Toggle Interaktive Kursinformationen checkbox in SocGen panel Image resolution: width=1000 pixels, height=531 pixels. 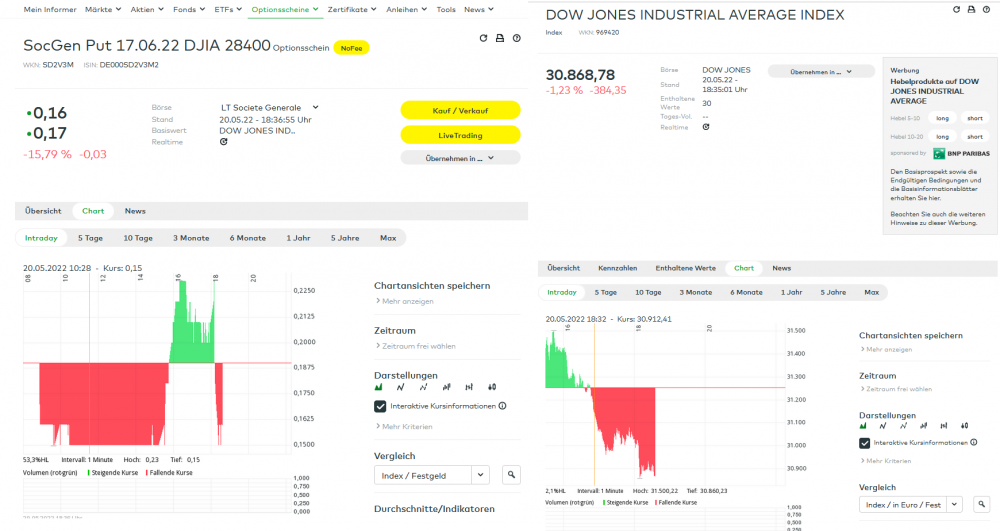[380, 406]
